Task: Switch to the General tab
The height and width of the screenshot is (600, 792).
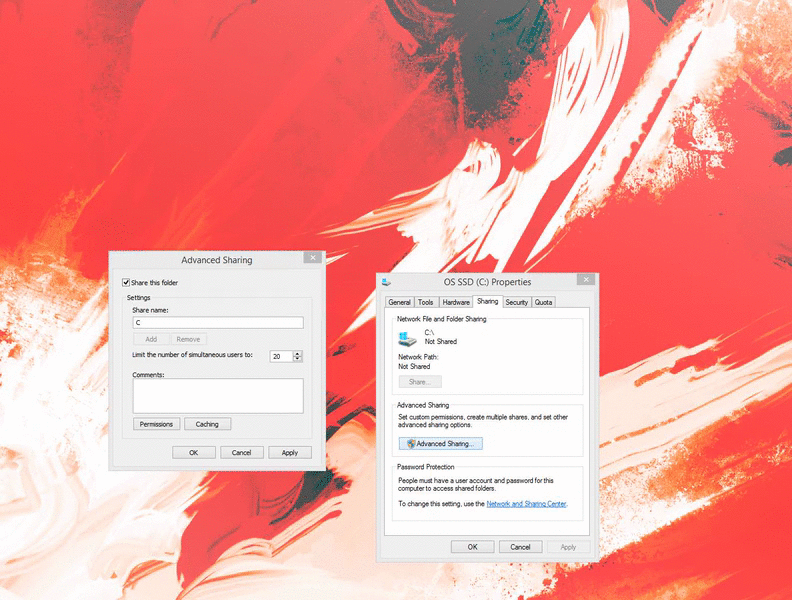Action: coord(399,302)
